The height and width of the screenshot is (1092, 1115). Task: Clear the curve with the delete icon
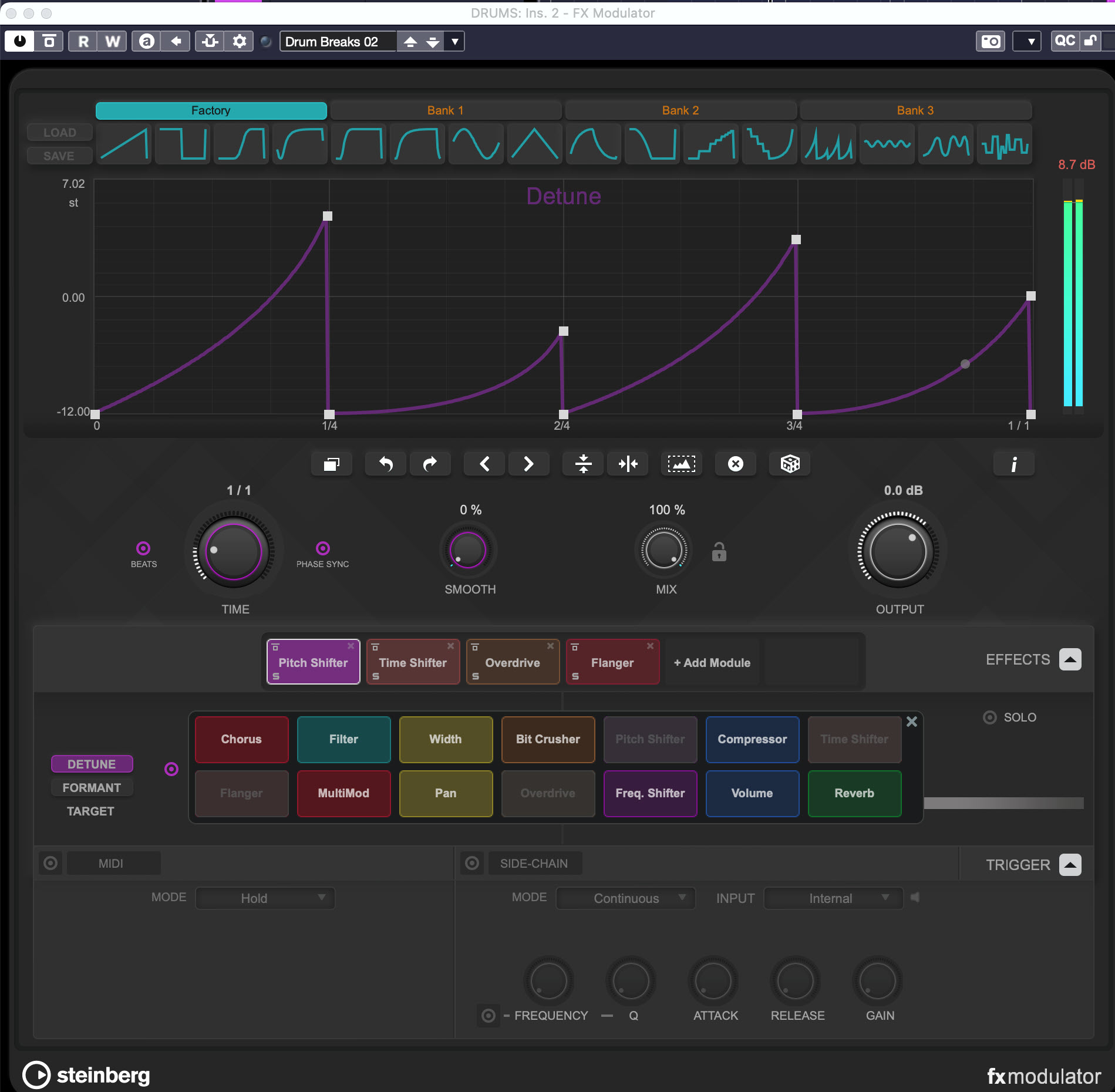(x=735, y=464)
